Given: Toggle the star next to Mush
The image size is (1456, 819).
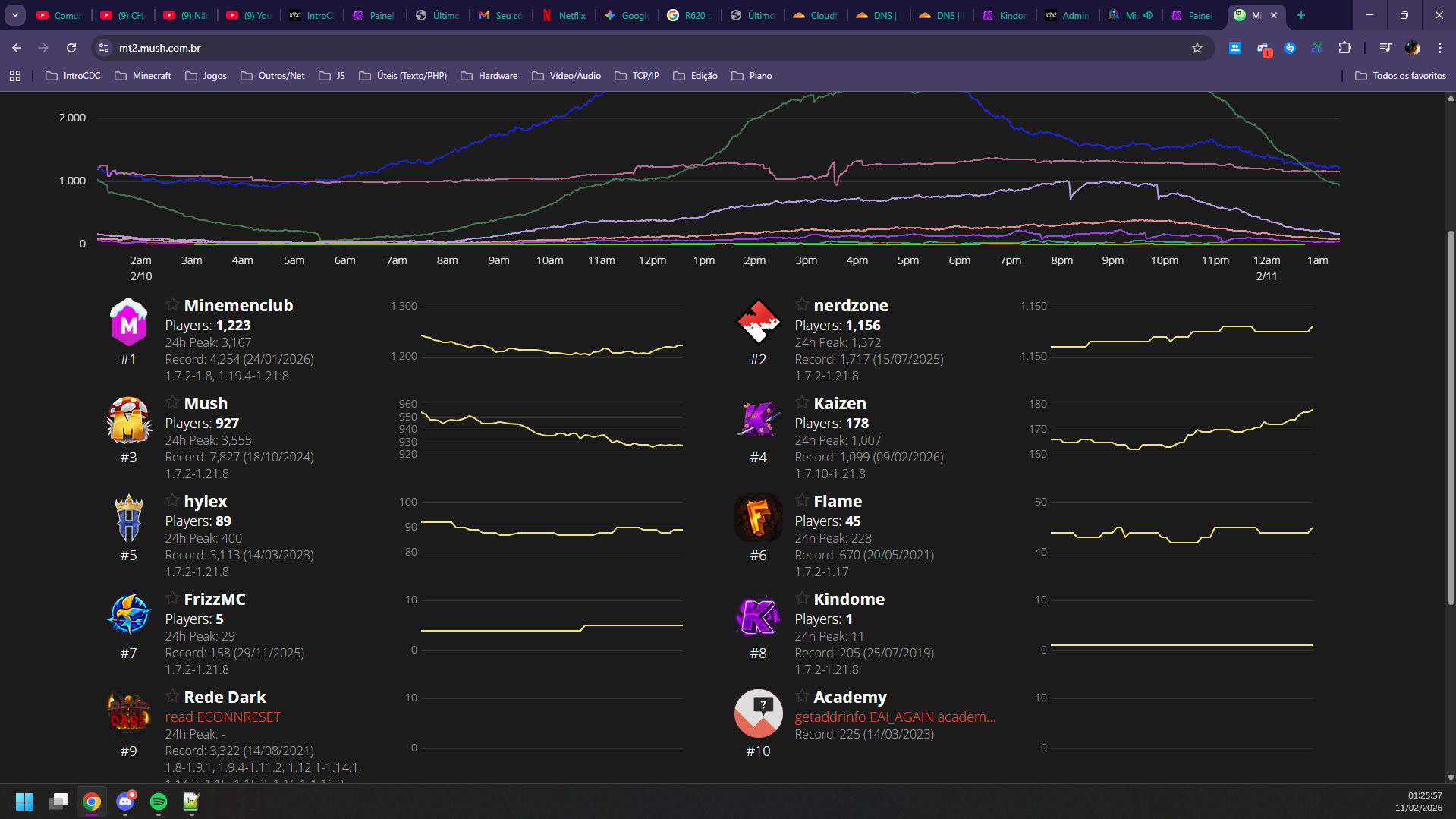Looking at the screenshot, I should coord(172,402).
